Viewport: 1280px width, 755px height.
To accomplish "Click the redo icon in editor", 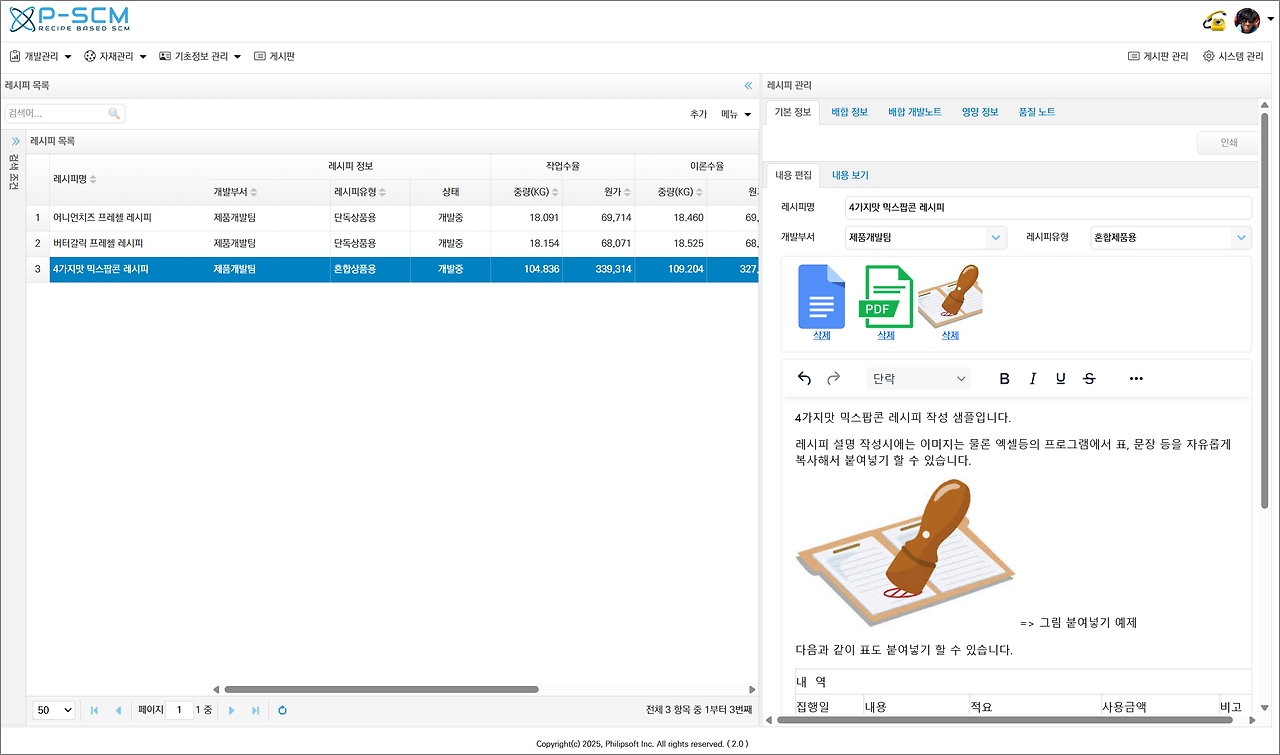I will tap(833, 378).
